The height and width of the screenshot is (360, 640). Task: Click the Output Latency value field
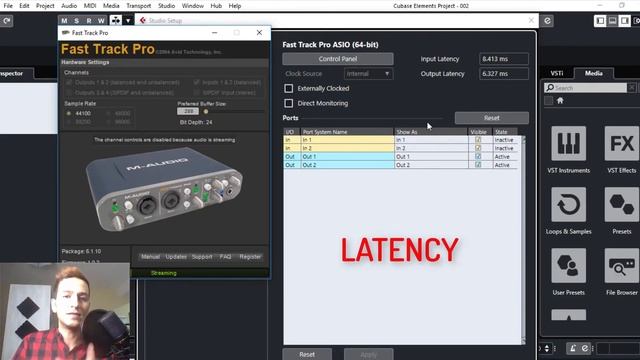tap(504, 74)
